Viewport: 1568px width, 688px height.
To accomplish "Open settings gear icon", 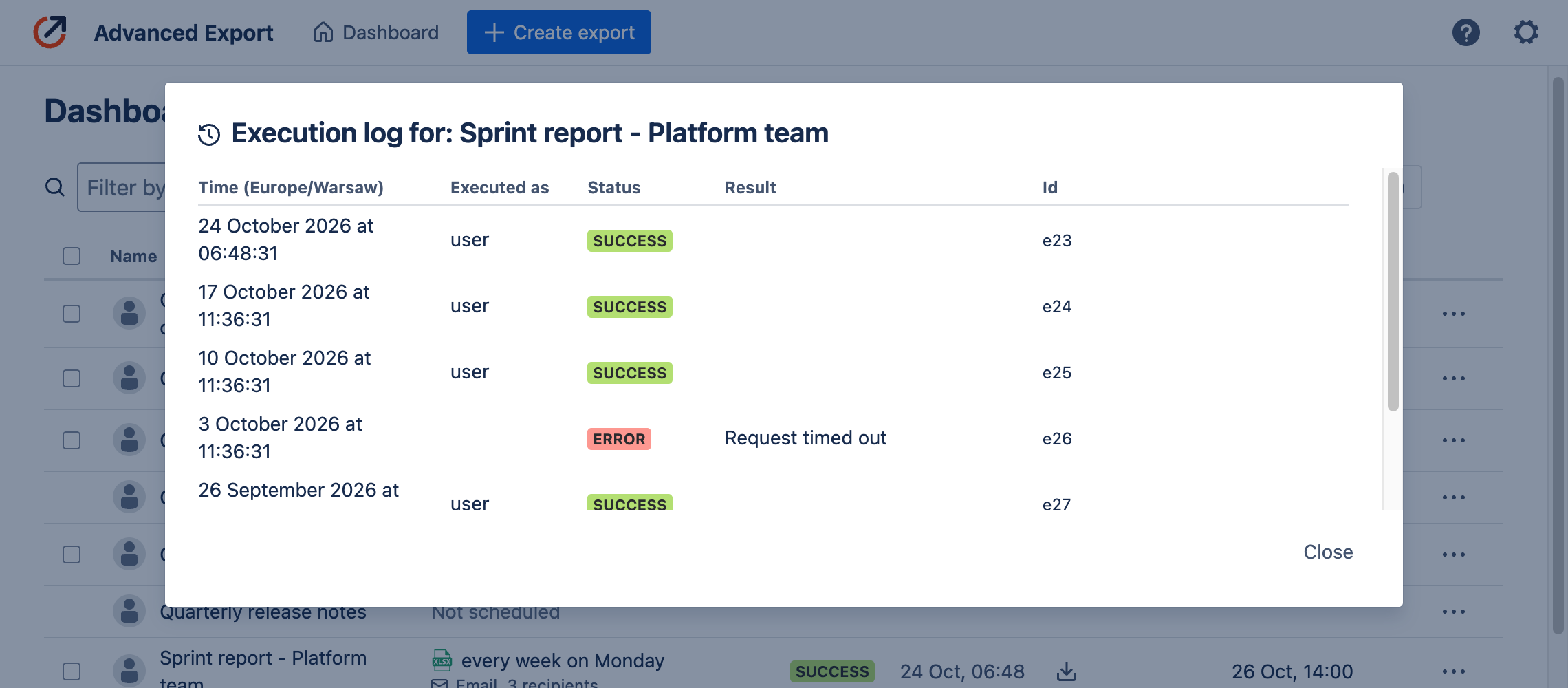I will pos(1526,32).
